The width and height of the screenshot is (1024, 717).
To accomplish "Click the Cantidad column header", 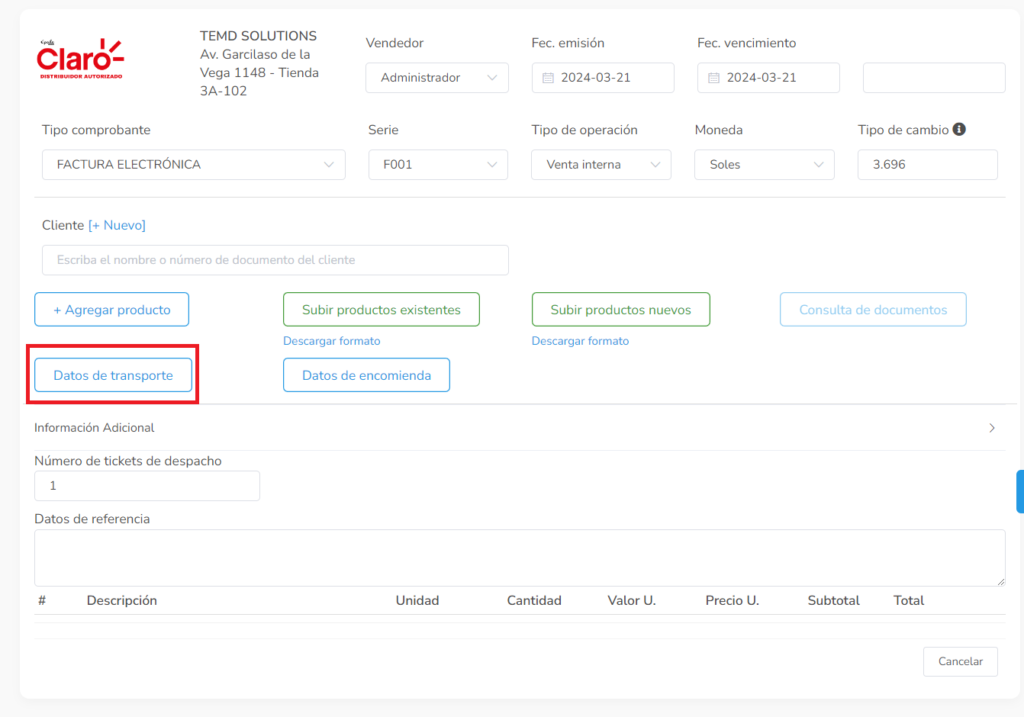I will click(534, 601).
